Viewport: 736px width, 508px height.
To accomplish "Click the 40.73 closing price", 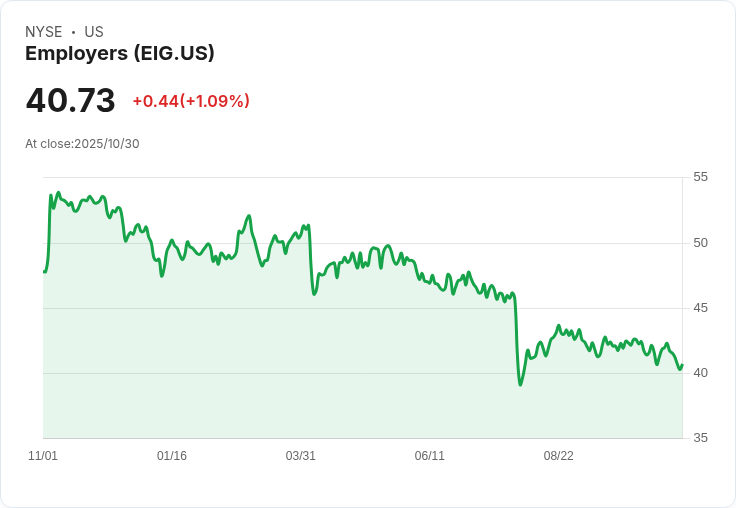I will tap(70, 101).
